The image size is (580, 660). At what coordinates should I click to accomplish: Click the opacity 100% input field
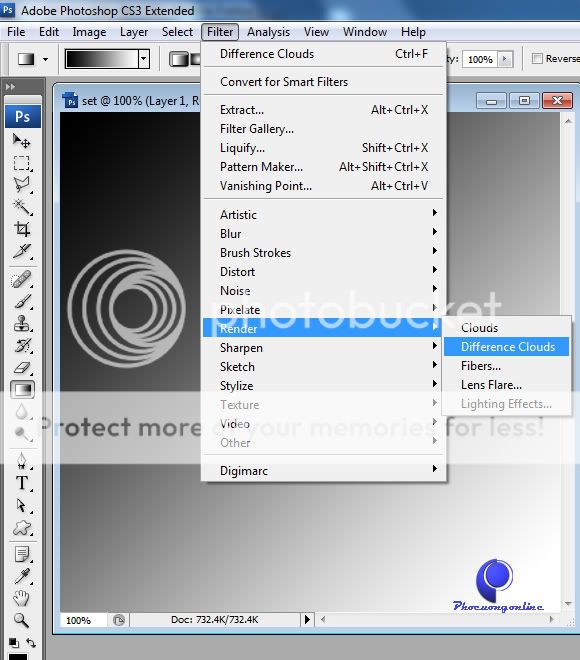[480, 59]
